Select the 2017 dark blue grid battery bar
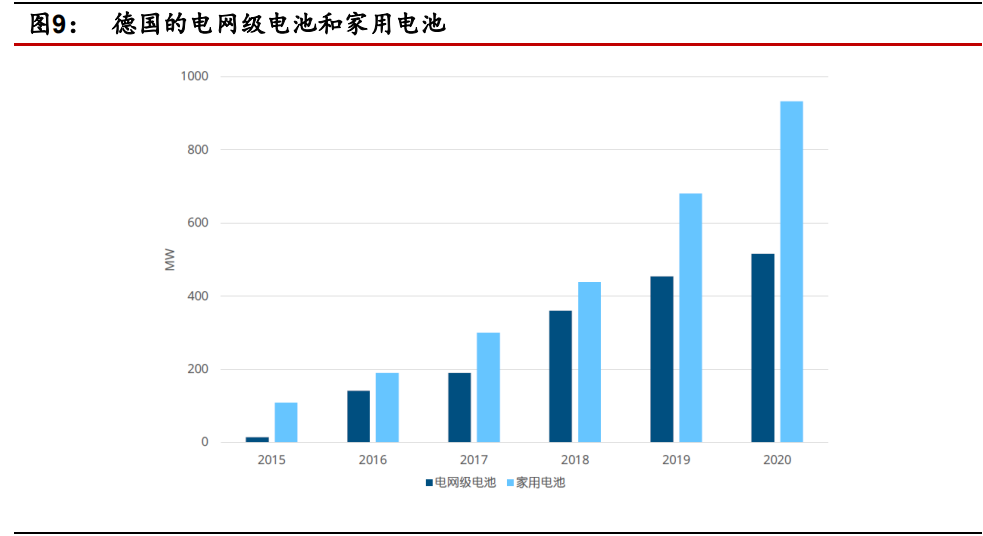This screenshot has height=536, width=983. [x=460, y=407]
